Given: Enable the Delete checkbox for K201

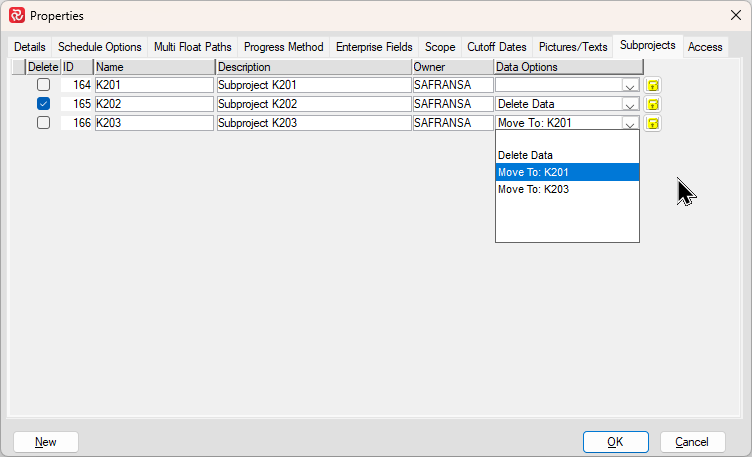Looking at the screenshot, I should [x=43, y=85].
